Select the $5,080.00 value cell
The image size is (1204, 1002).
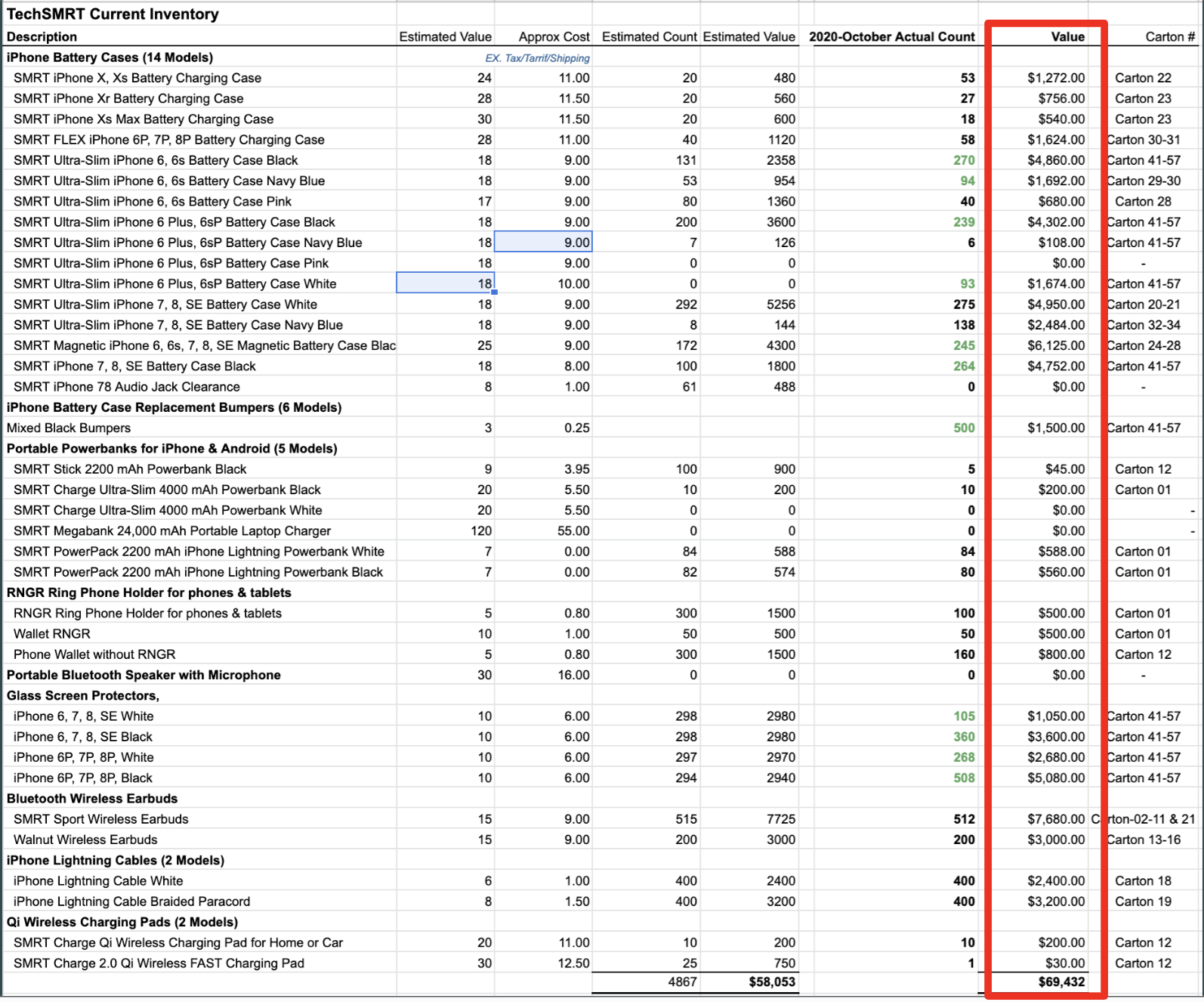pos(1055,778)
